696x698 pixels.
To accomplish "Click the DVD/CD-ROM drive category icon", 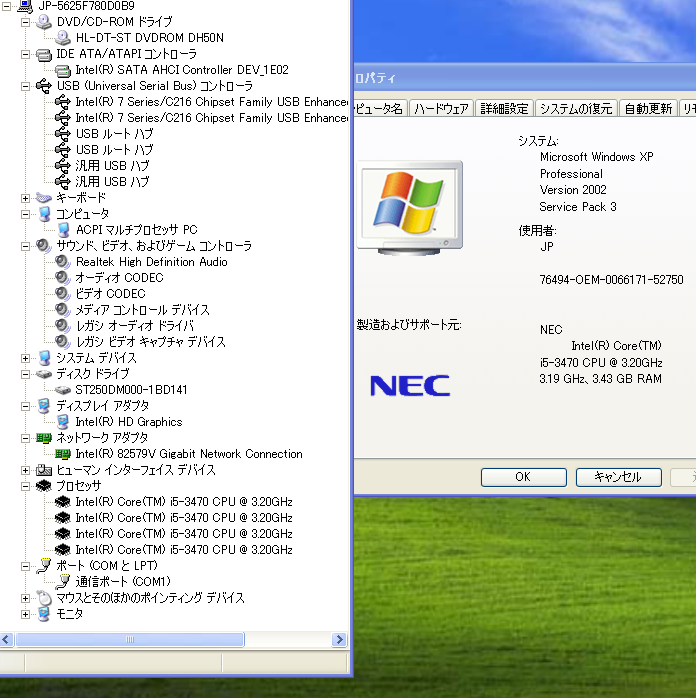I will pos(44,22).
